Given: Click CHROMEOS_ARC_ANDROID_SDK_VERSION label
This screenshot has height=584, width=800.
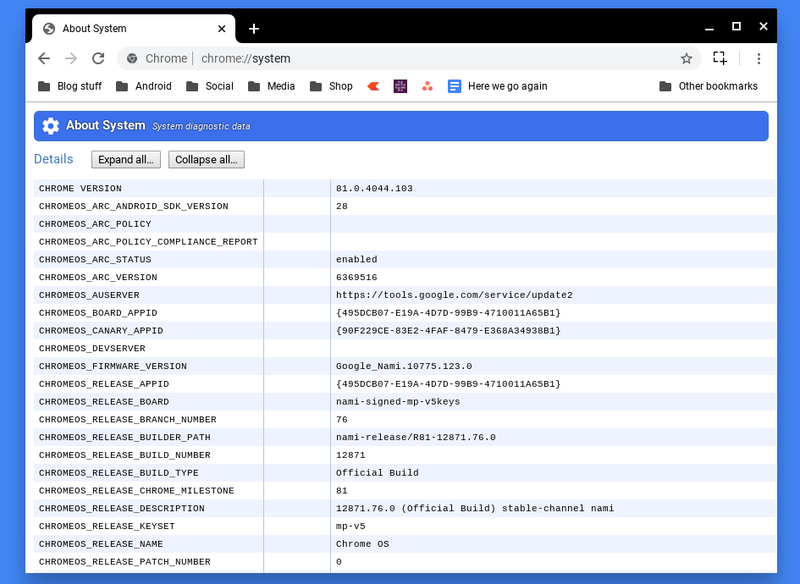Looking at the screenshot, I should tap(134, 206).
